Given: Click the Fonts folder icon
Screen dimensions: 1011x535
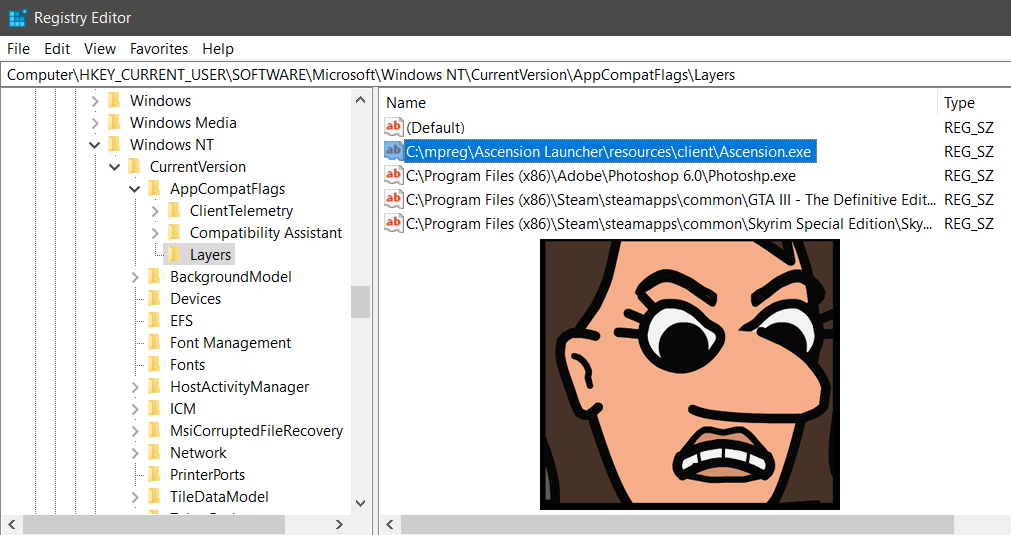Looking at the screenshot, I should (x=154, y=364).
